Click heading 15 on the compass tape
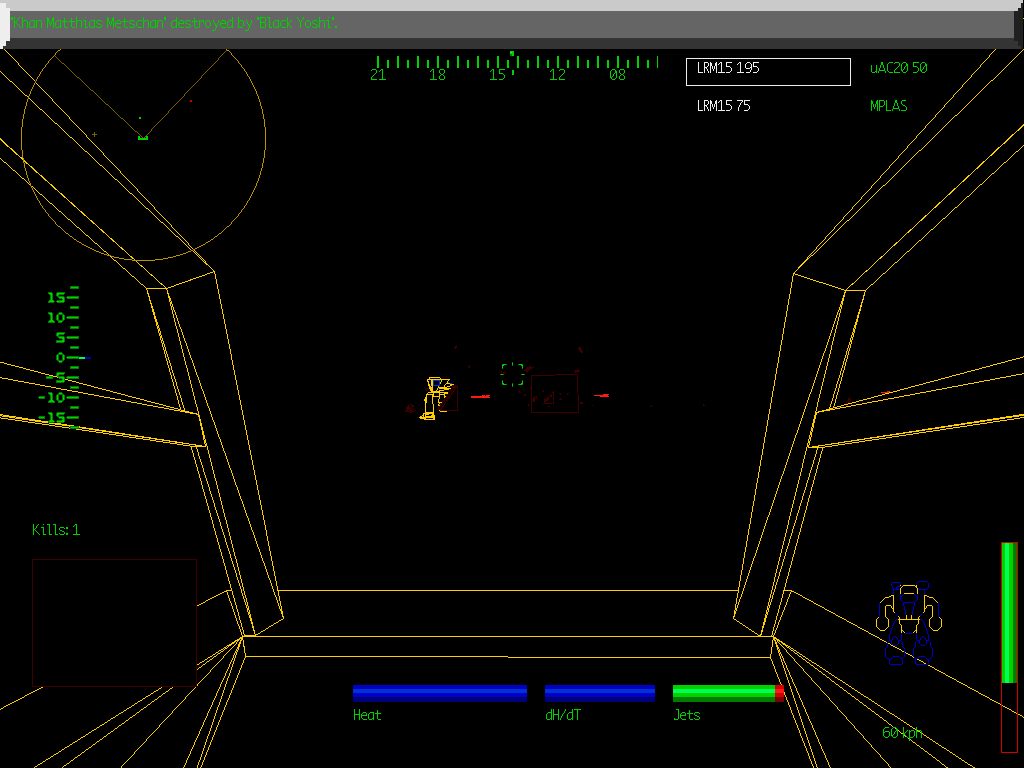This screenshot has height=768, width=1024. [x=497, y=75]
